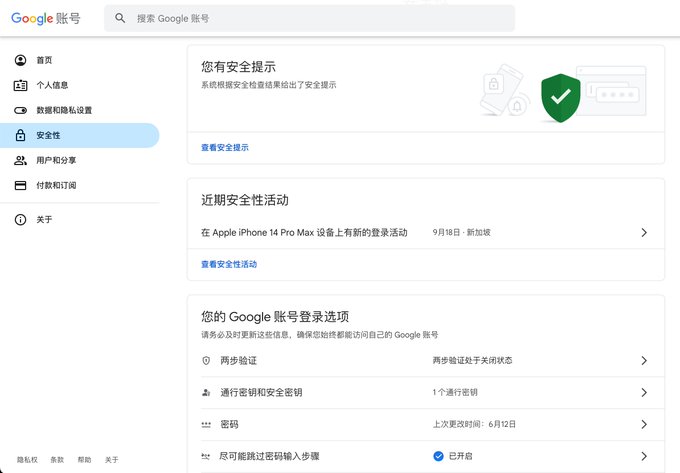This screenshot has width=680, height=473.
Task: Click the 9月18日 · 新加坡 activity detail
Action: tap(461, 232)
